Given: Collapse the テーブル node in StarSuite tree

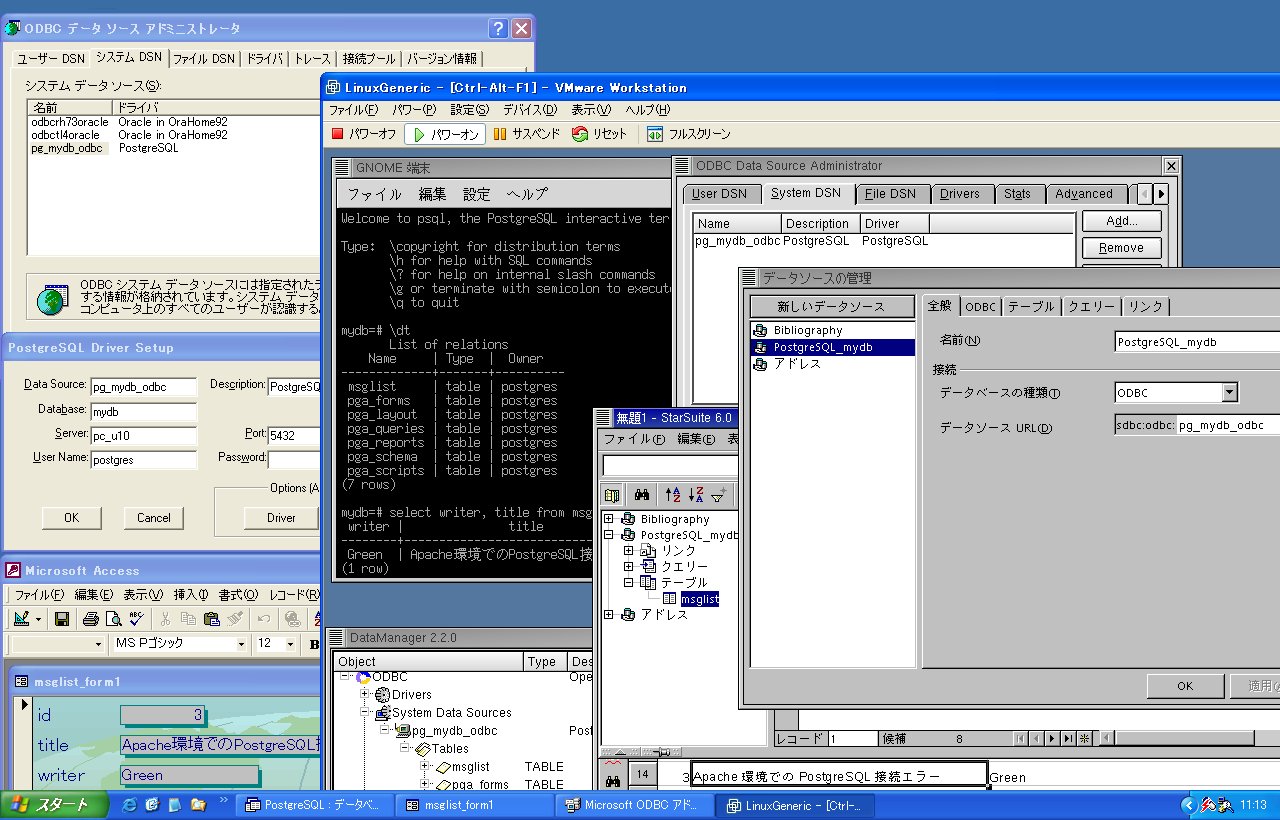Looking at the screenshot, I should 629,583.
